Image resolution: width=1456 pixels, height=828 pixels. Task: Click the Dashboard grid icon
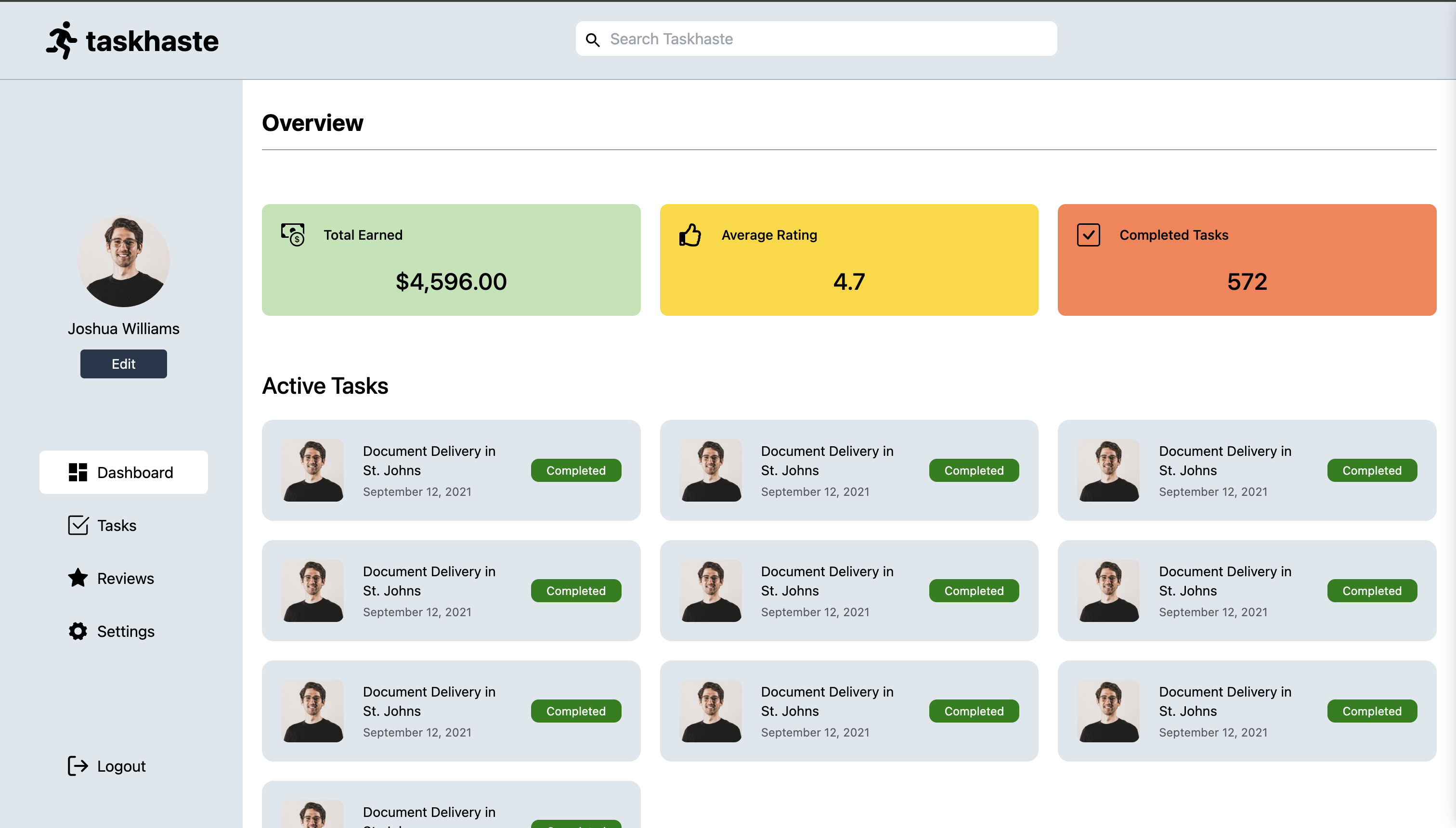78,472
